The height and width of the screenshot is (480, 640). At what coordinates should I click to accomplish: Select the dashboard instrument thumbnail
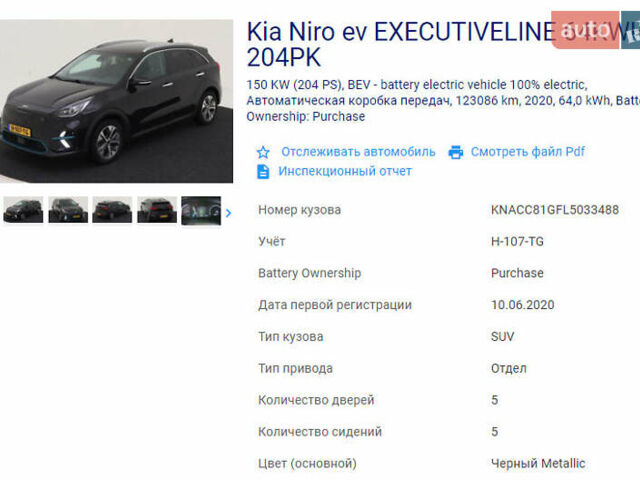201,211
